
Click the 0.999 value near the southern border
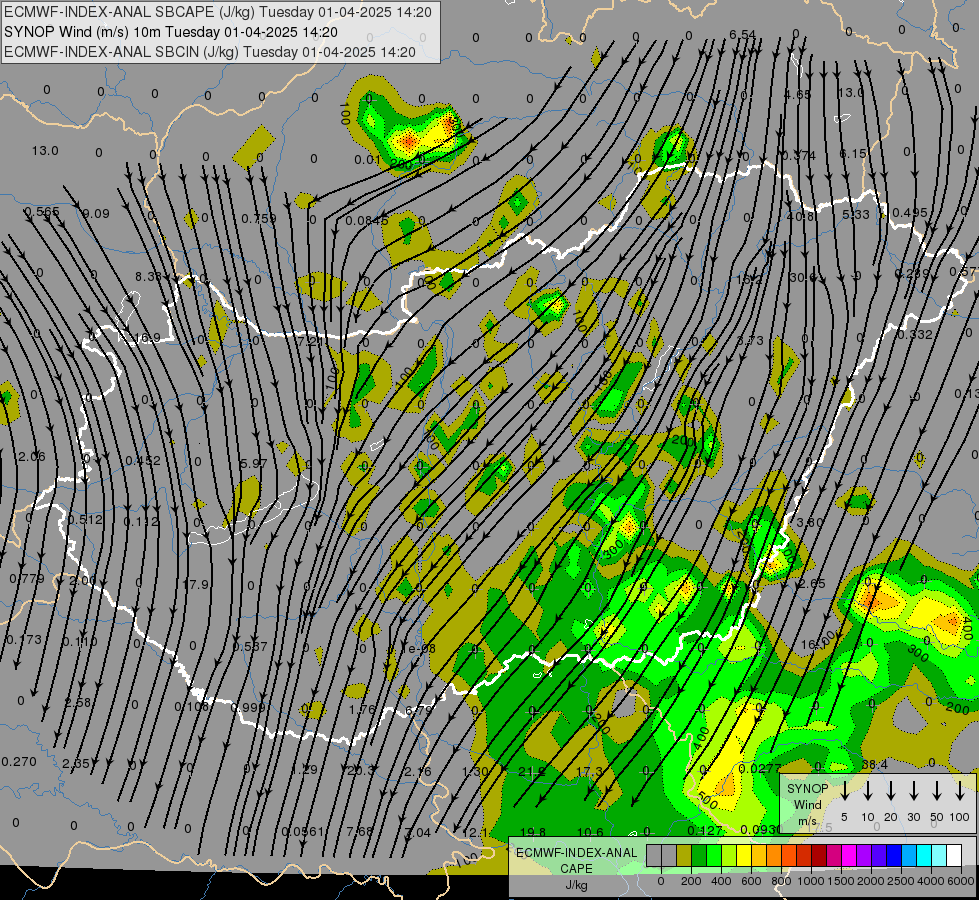click(x=248, y=708)
